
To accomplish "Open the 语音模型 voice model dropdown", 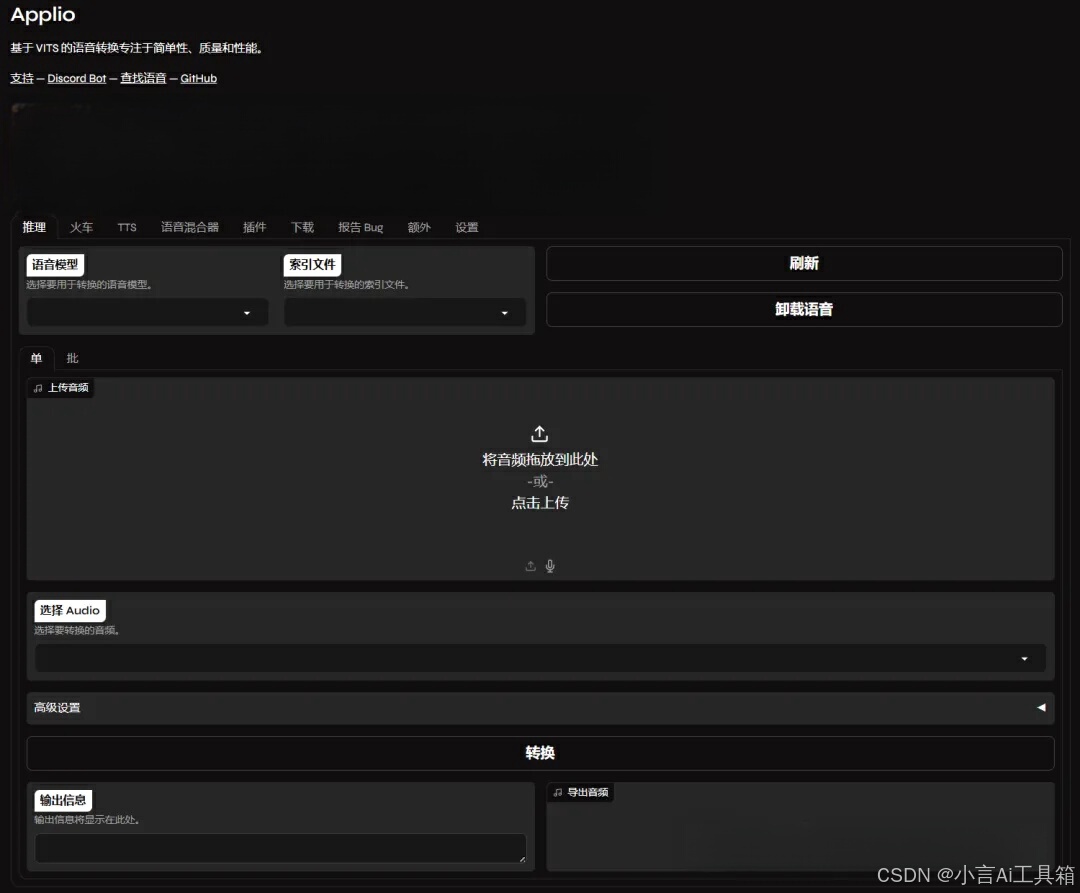I will [147, 313].
